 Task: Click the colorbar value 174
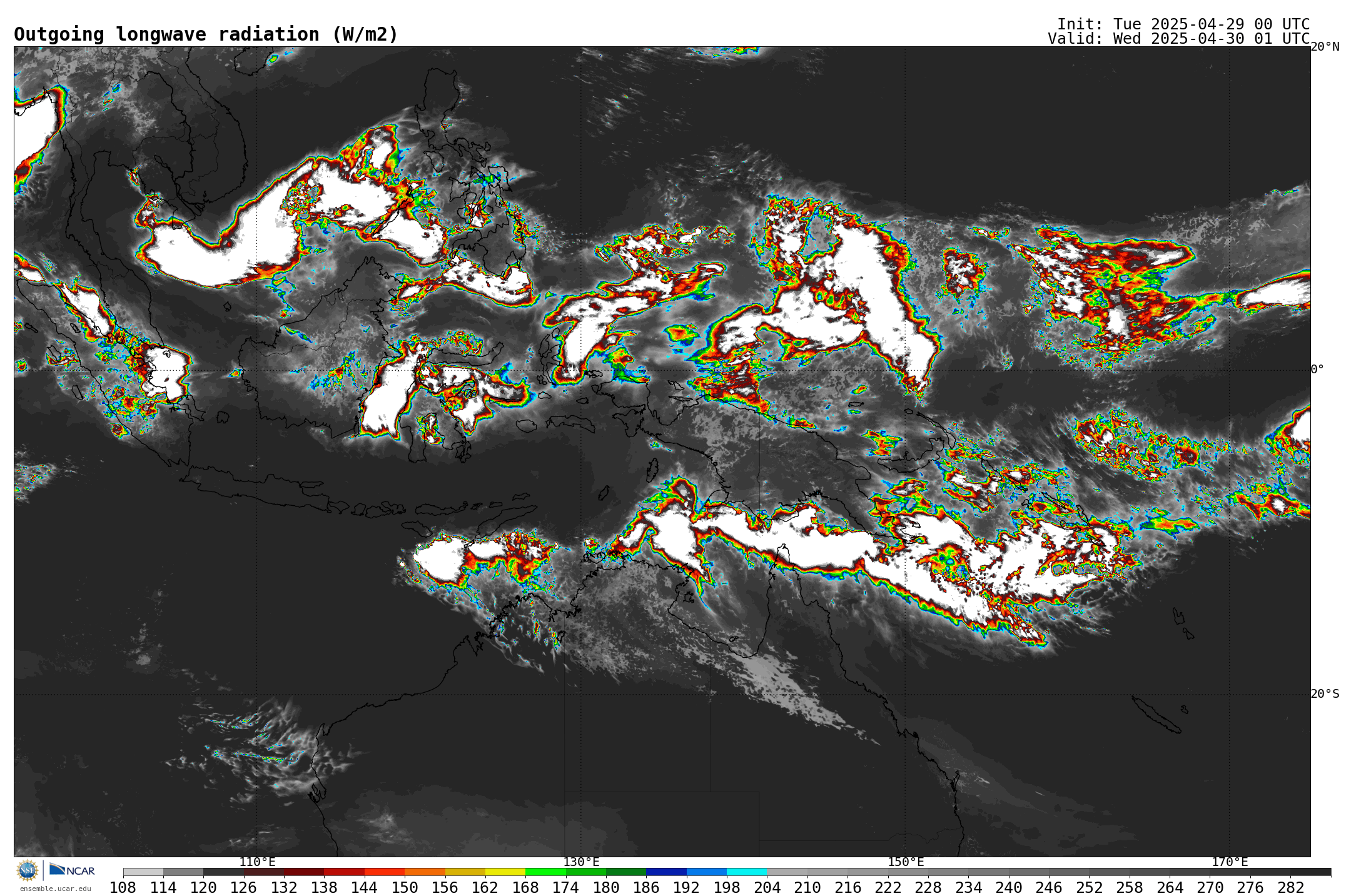(x=566, y=887)
